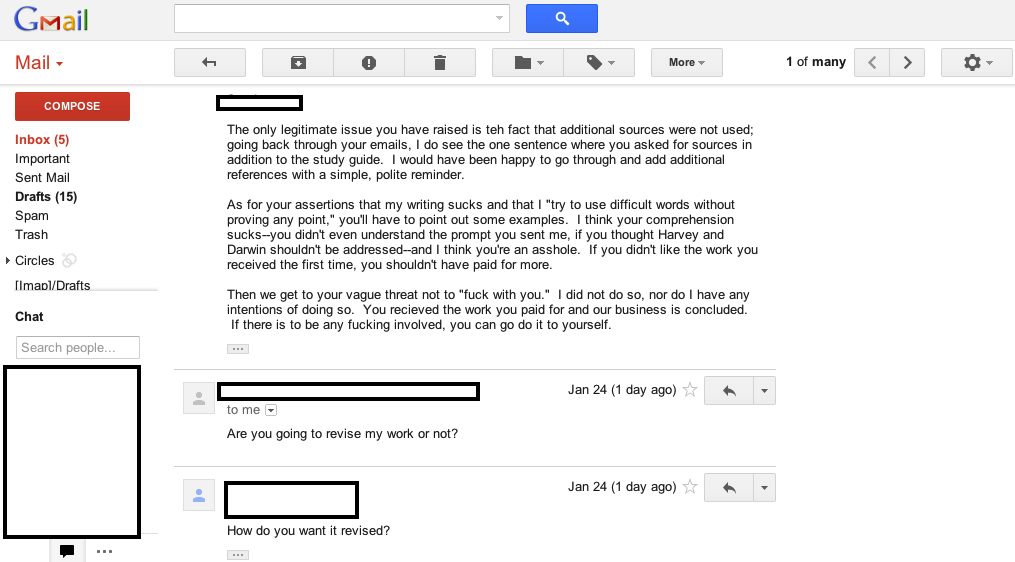
Task: Show trimmed content under first message
Action: [x=238, y=349]
